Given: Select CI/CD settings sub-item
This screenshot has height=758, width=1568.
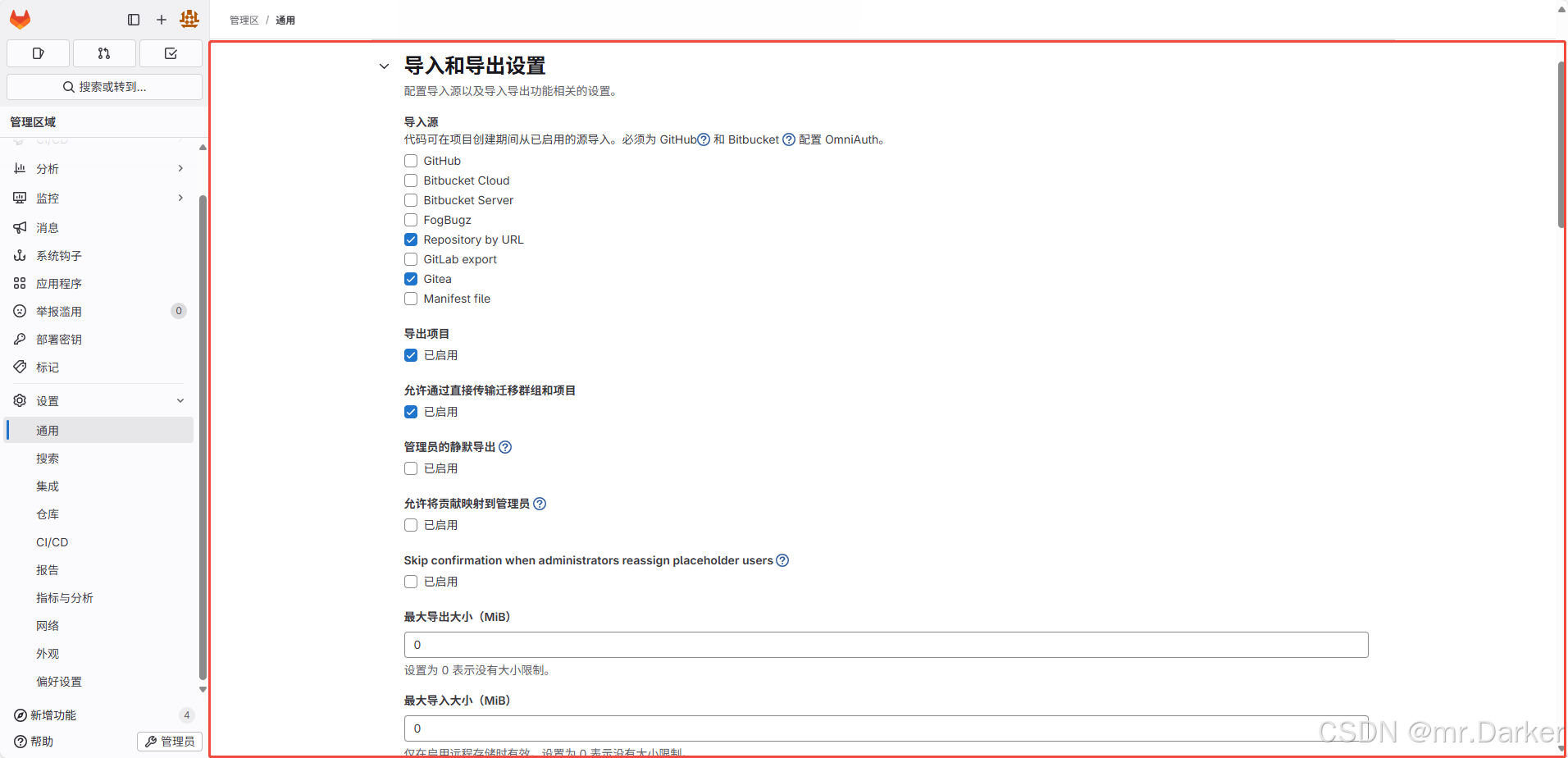Looking at the screenshot, I should tap(99, 541).
